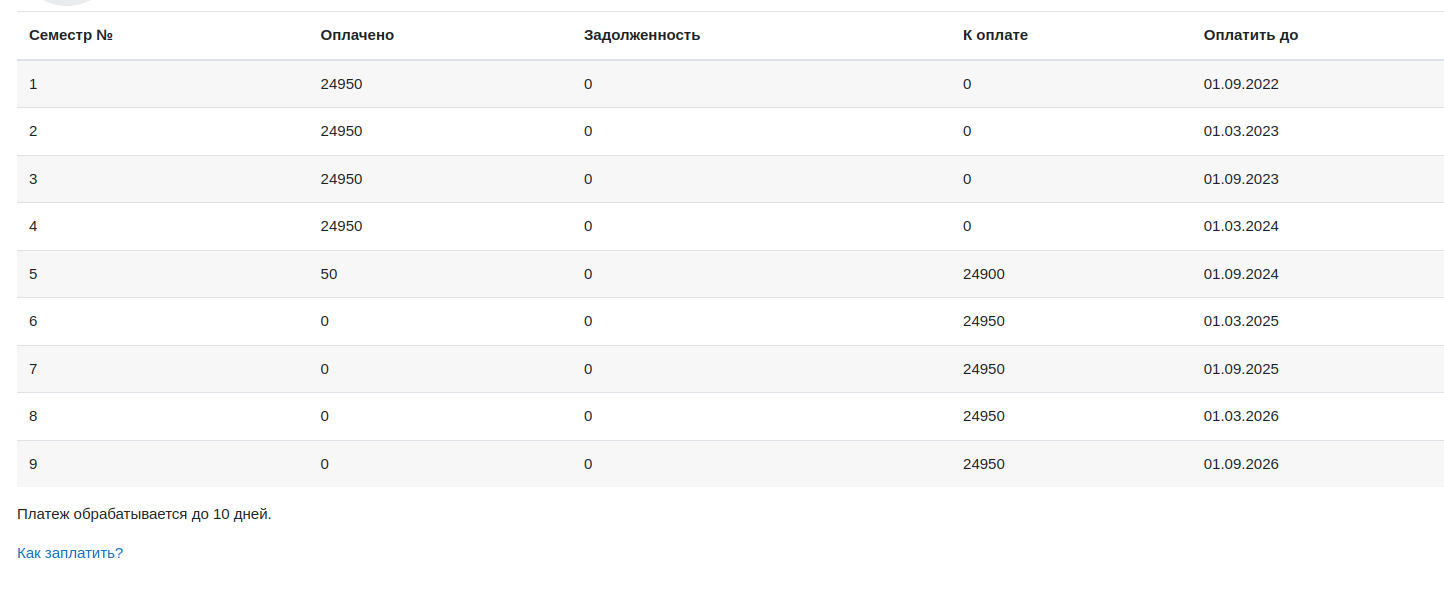
Task: Select the semester 1 row number
Action: 33,84
